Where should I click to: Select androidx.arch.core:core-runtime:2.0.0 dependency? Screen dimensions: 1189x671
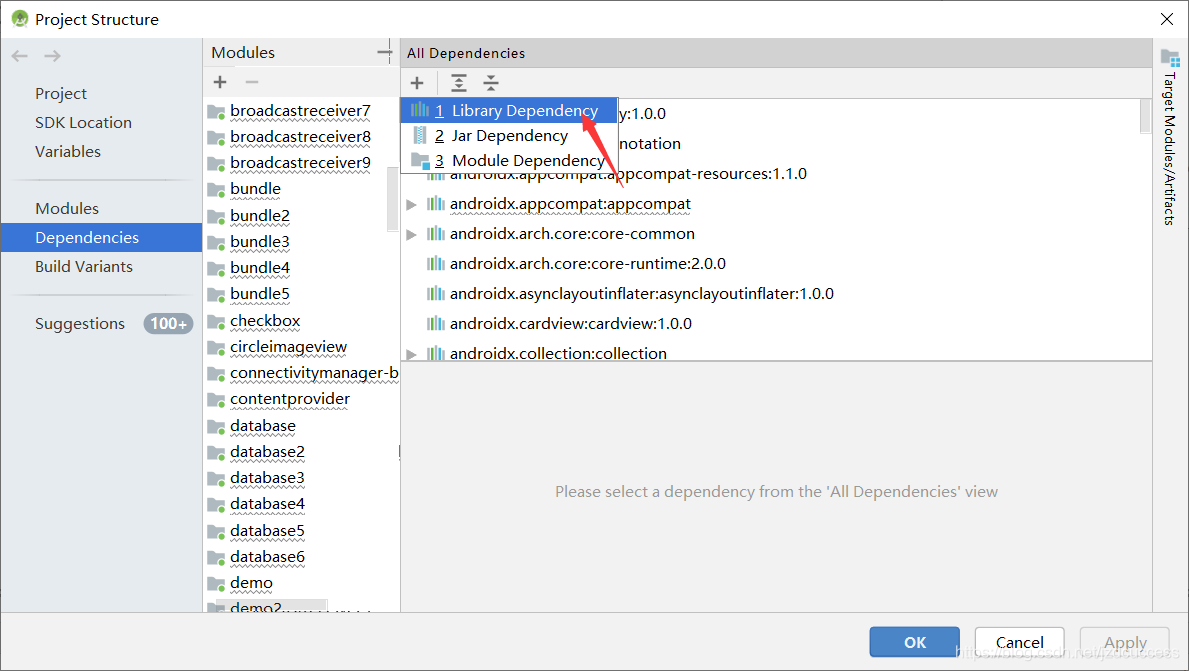(x=588, y=264)
